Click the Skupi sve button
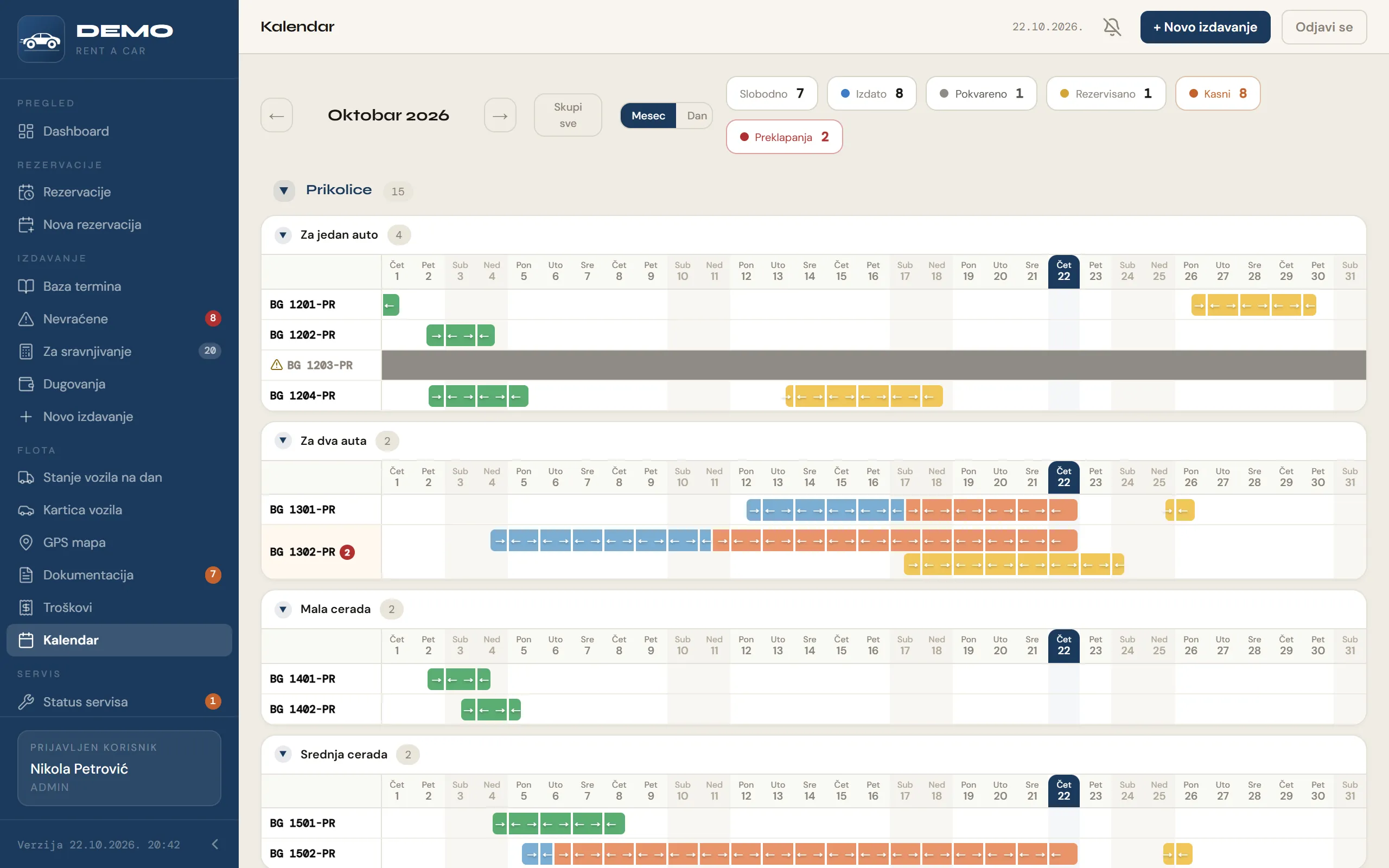Screen dimensions: 1389x868 click(568, 116)
